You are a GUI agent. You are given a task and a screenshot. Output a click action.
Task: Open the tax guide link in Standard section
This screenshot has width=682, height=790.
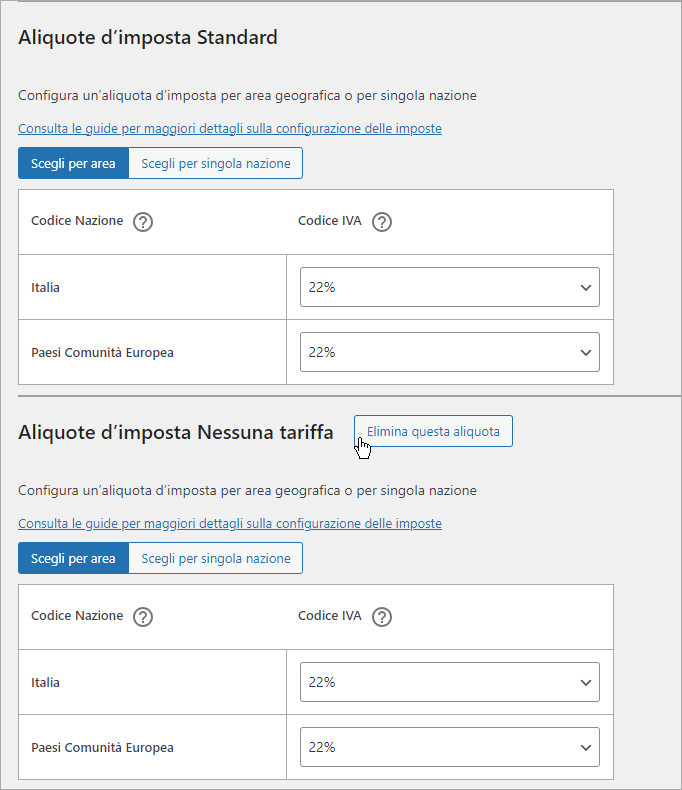229,129
